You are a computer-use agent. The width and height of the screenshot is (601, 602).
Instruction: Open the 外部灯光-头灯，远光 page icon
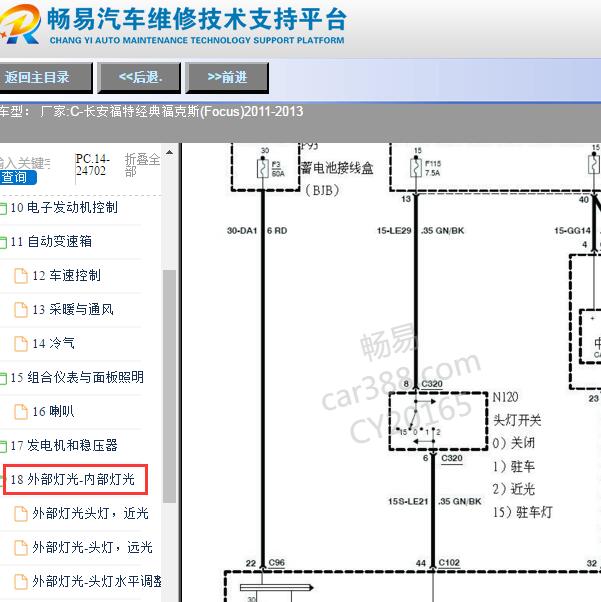[x=21, y=548]
